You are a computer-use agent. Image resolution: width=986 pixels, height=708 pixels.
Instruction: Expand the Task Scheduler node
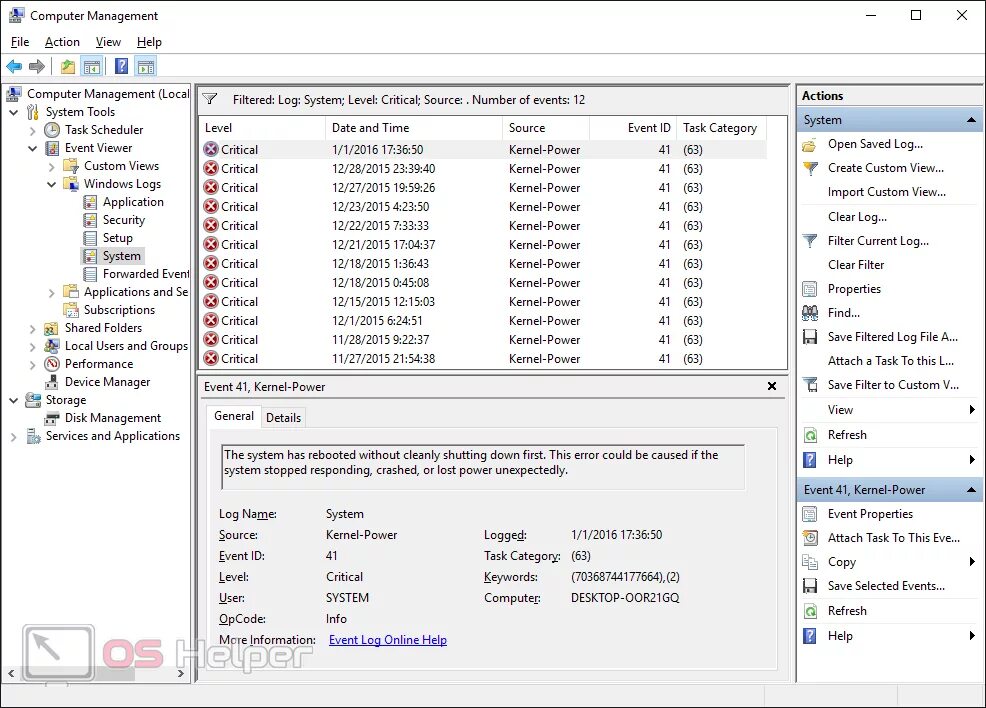pyautogui.click(x=33, y=130)
